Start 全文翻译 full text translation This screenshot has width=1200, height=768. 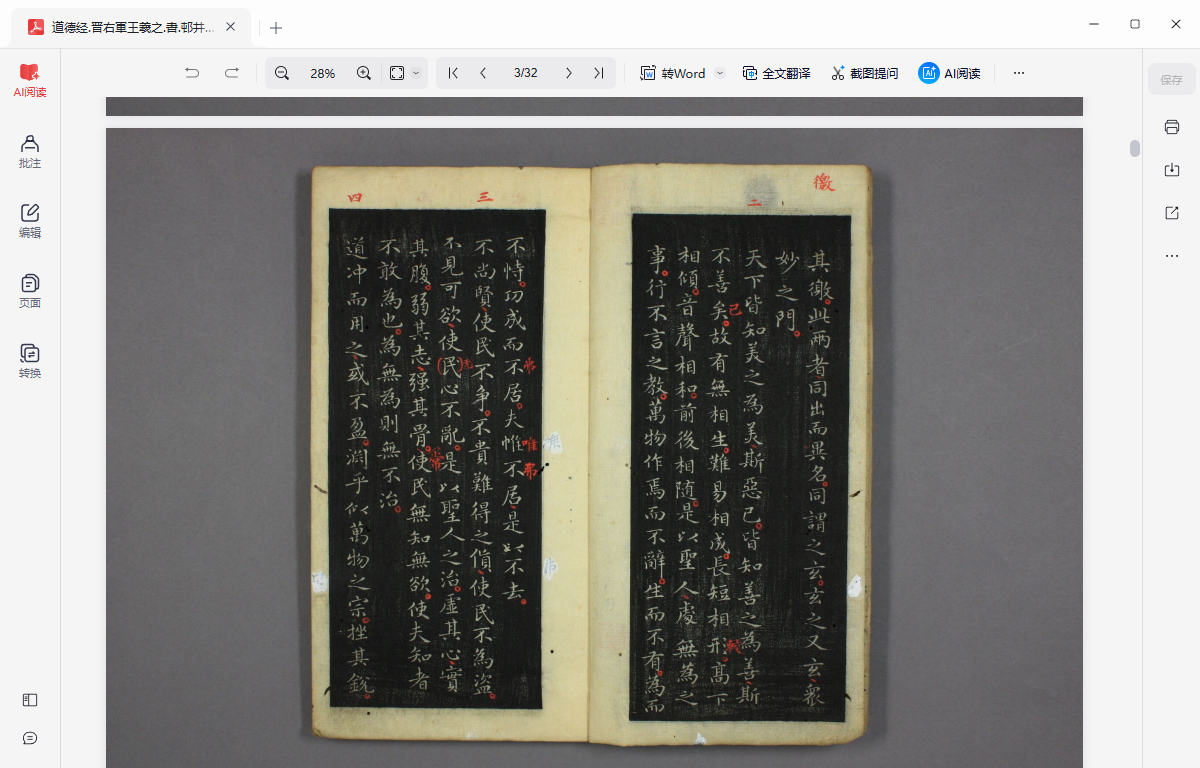777,73
